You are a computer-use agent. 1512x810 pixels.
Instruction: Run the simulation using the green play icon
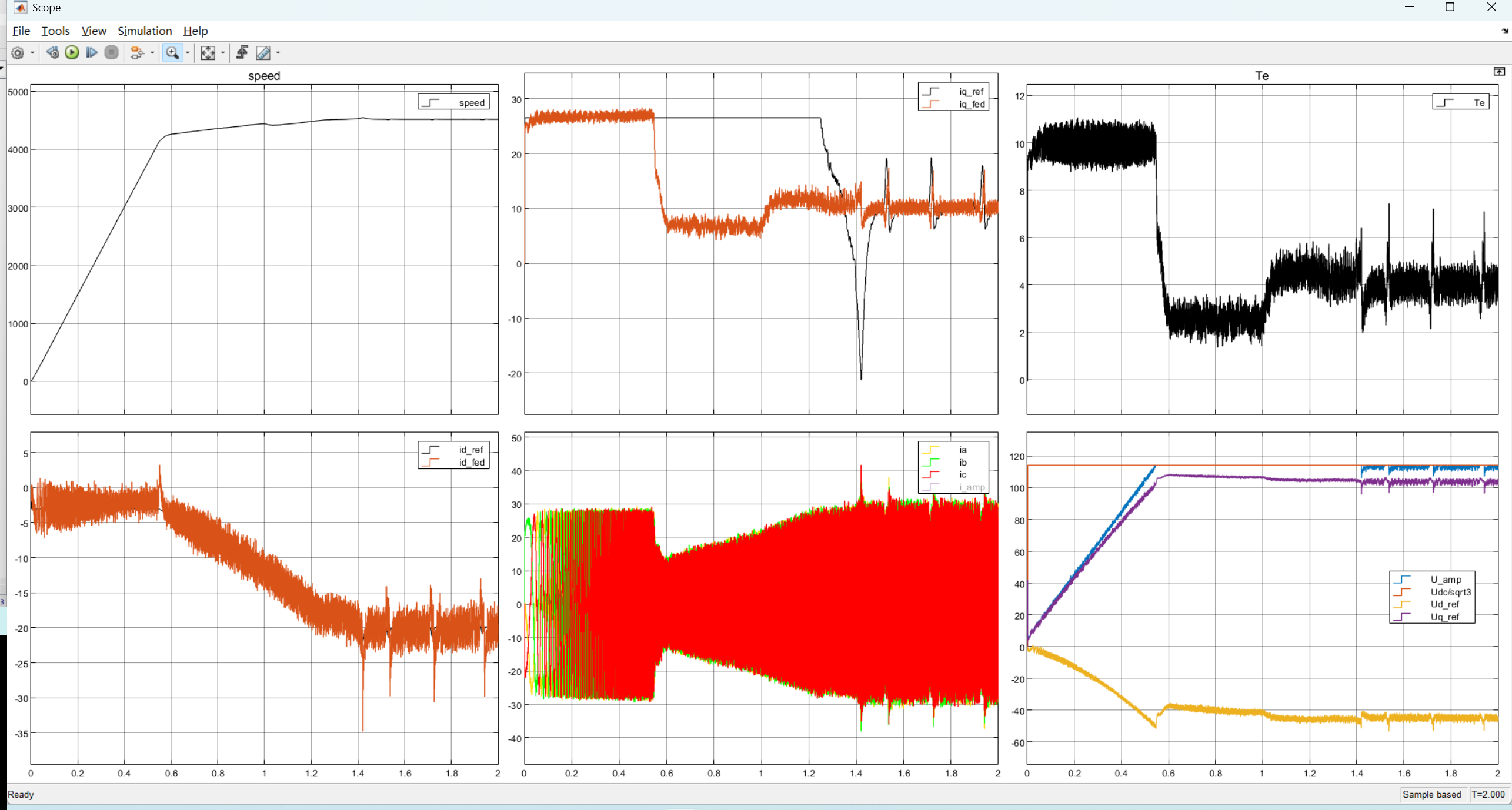[72, 53]
